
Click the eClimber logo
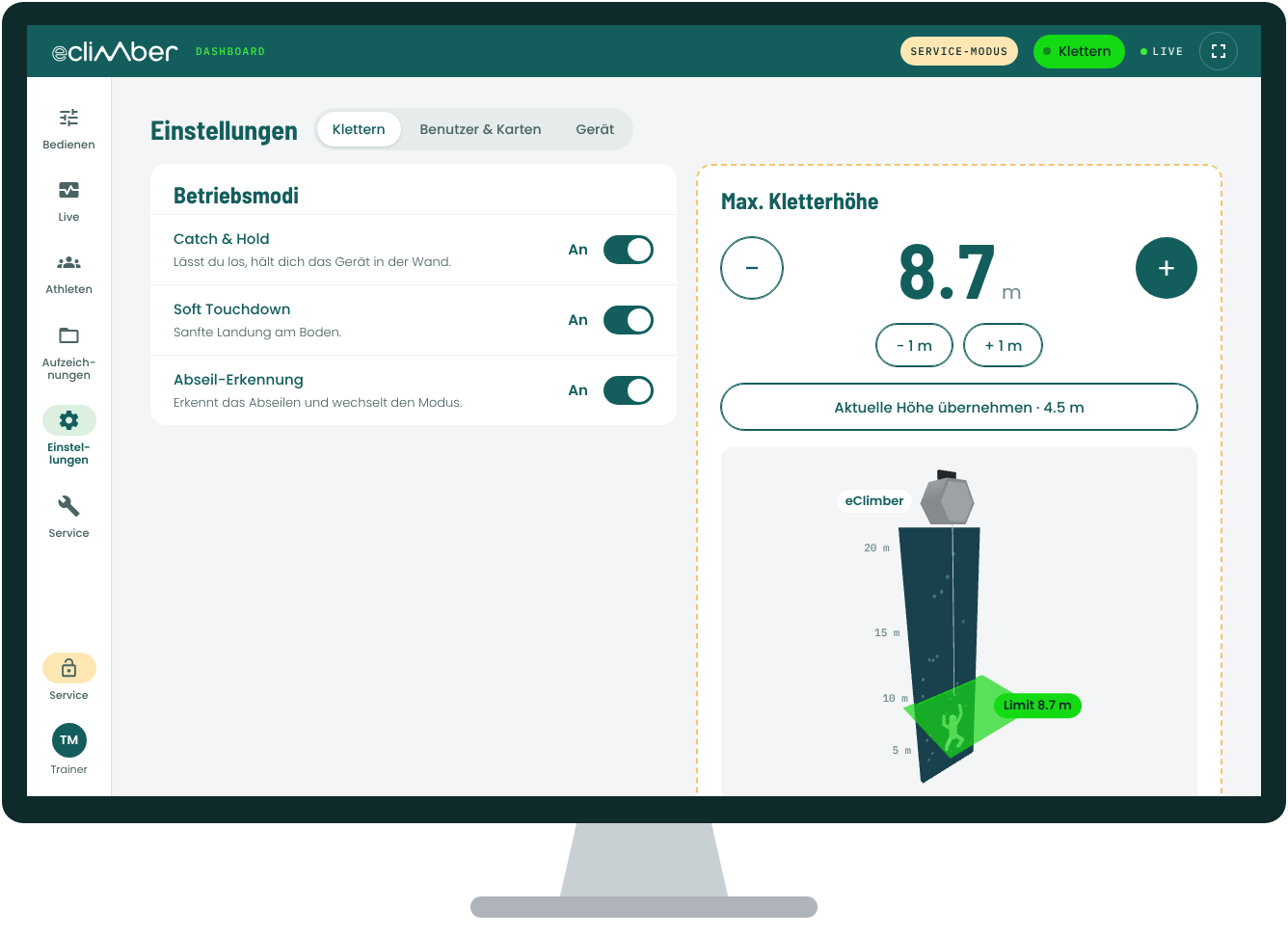(115, 51)
